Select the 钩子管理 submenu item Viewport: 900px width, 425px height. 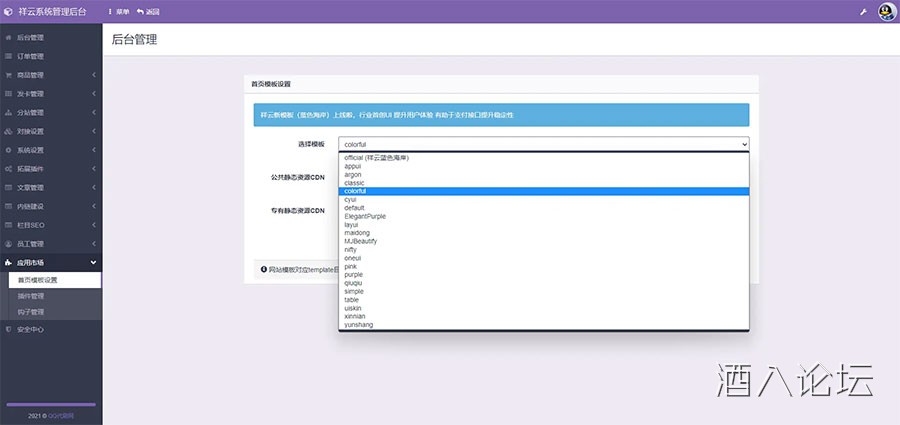(x=31, y=312)
